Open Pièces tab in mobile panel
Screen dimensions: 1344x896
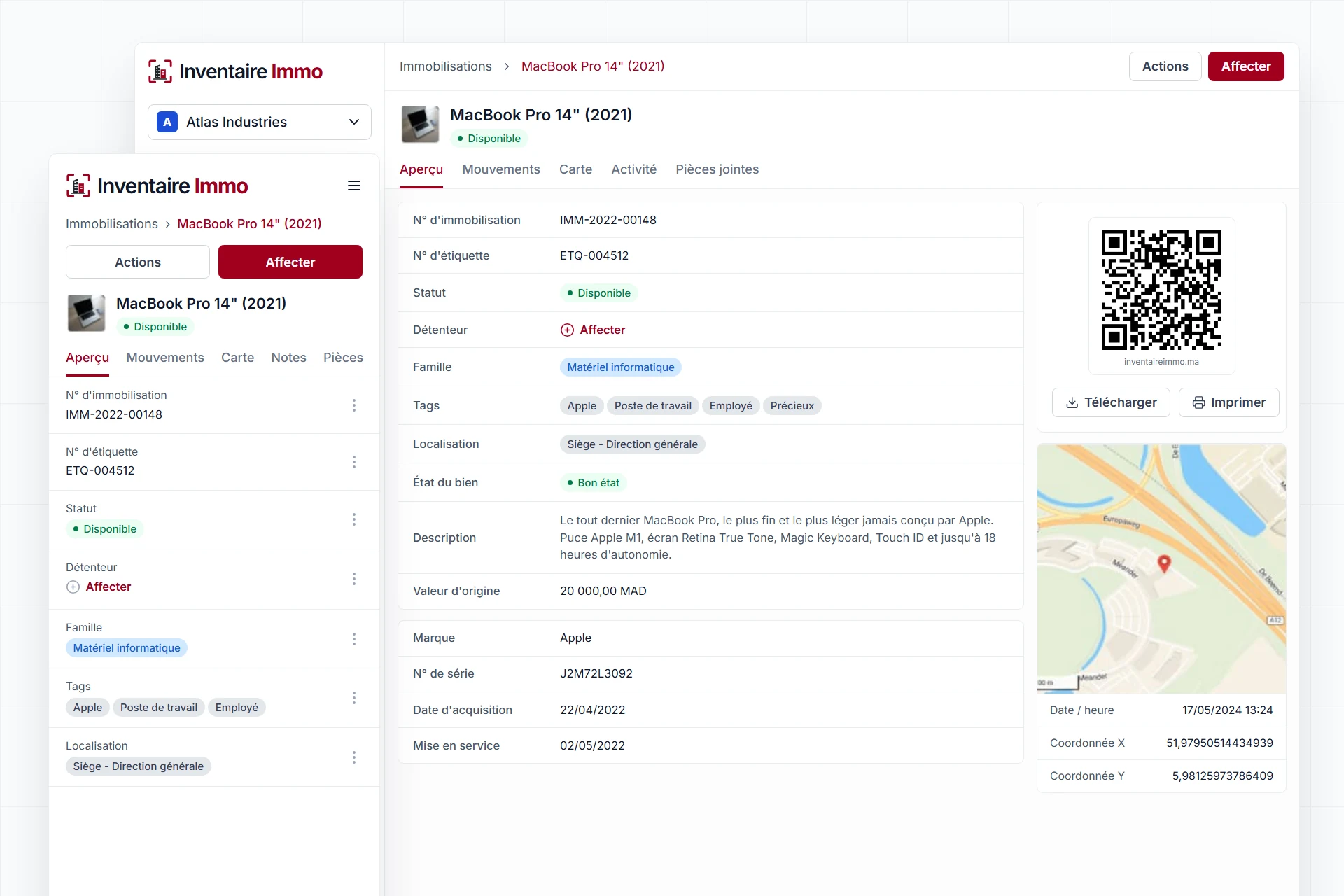pyautogui.click(x=343, y=358)
